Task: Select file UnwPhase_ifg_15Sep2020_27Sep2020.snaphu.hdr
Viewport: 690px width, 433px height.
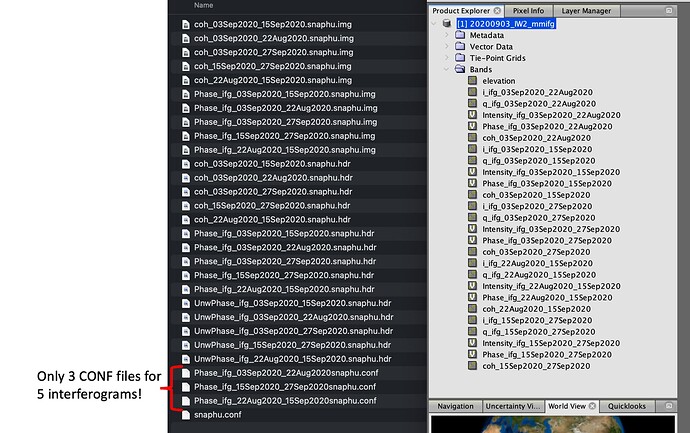Action: [x=292, y=345]
